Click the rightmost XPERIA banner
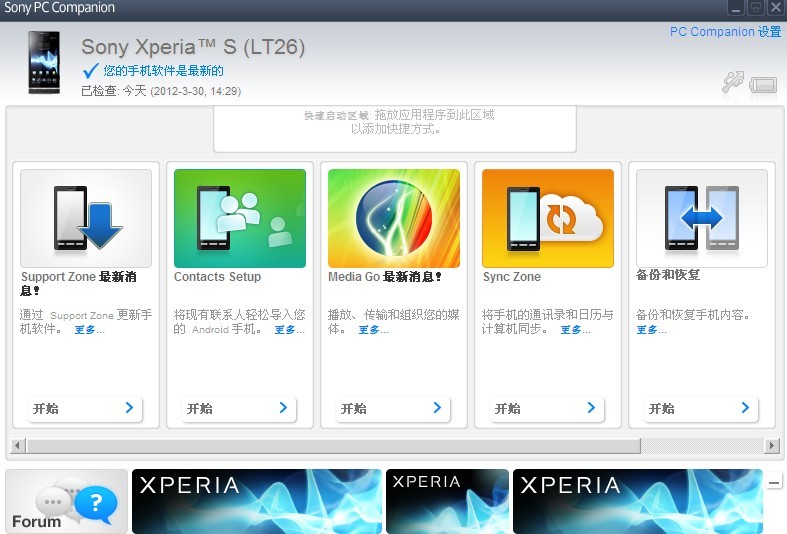The width and height of the screenshot is (787, 534). pyautogui.click(x=637, y=501)
